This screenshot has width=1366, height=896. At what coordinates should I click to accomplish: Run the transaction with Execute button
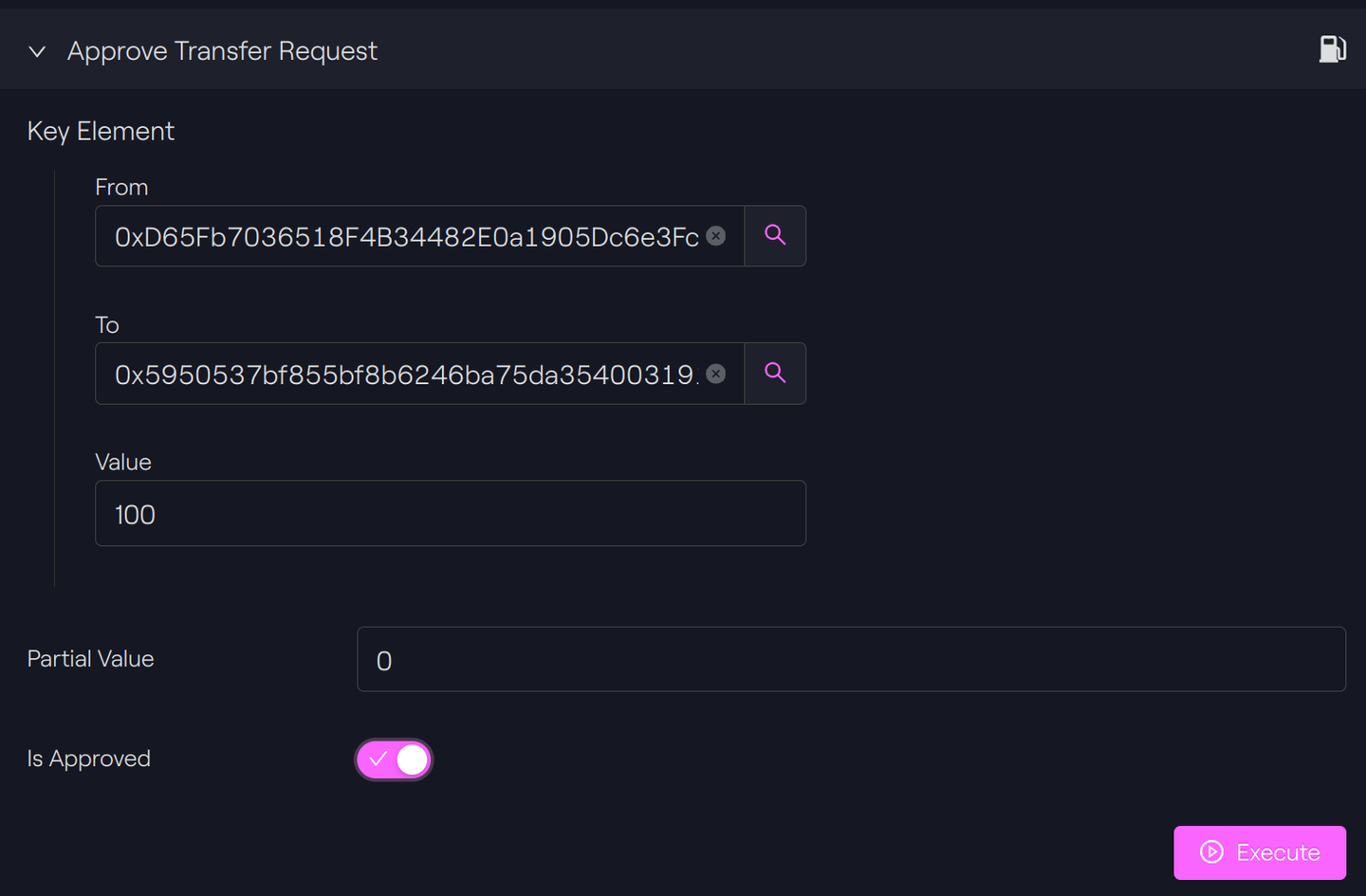point(1260,852)
